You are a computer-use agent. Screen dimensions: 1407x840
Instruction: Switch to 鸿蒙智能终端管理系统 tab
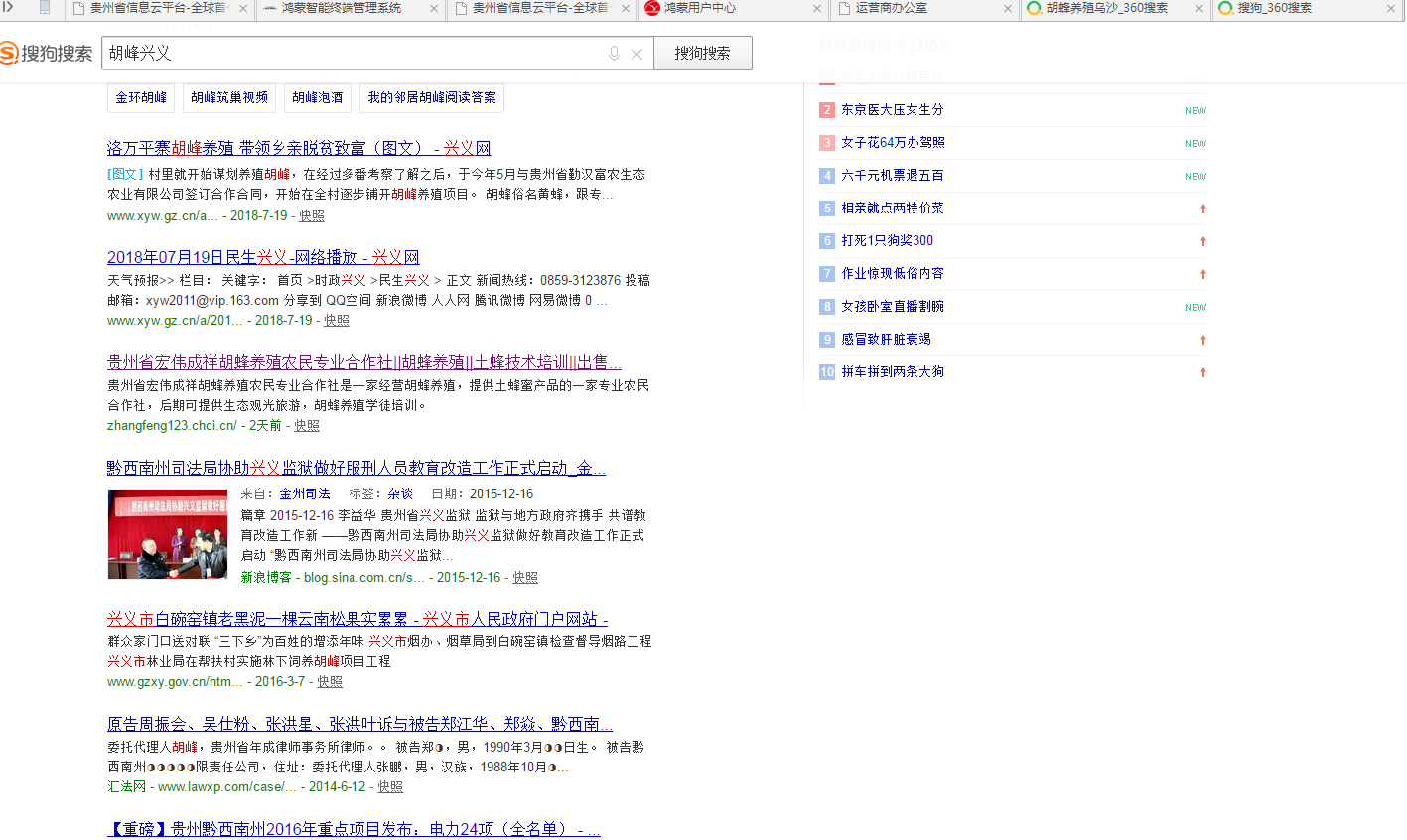coord(342,8)
